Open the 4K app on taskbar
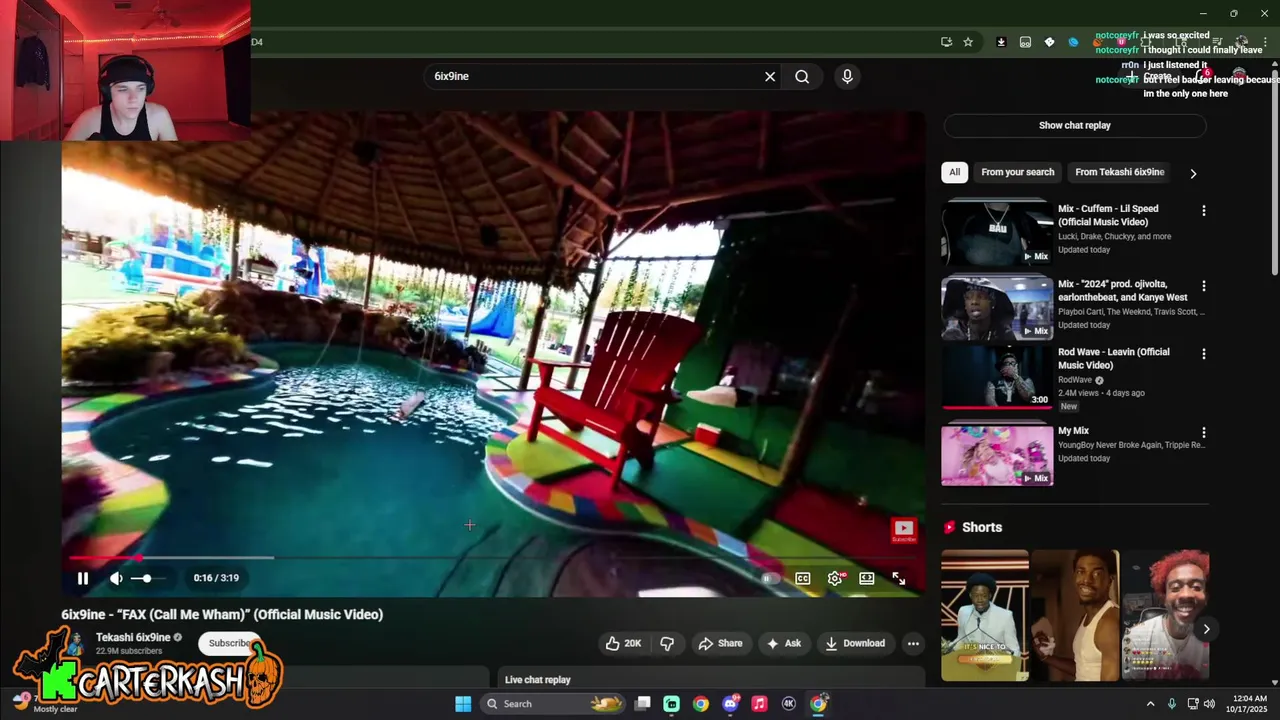 789,704
